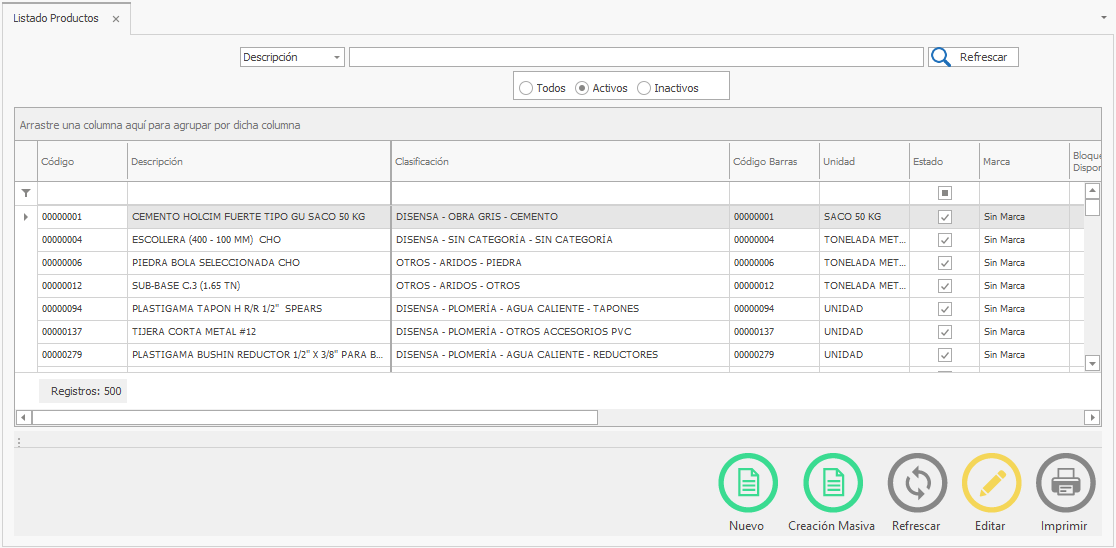The height and width of the screenshot is (548, 1116).
Task: Click SACO 50 KG unit cell
Action: click(864, 216)
